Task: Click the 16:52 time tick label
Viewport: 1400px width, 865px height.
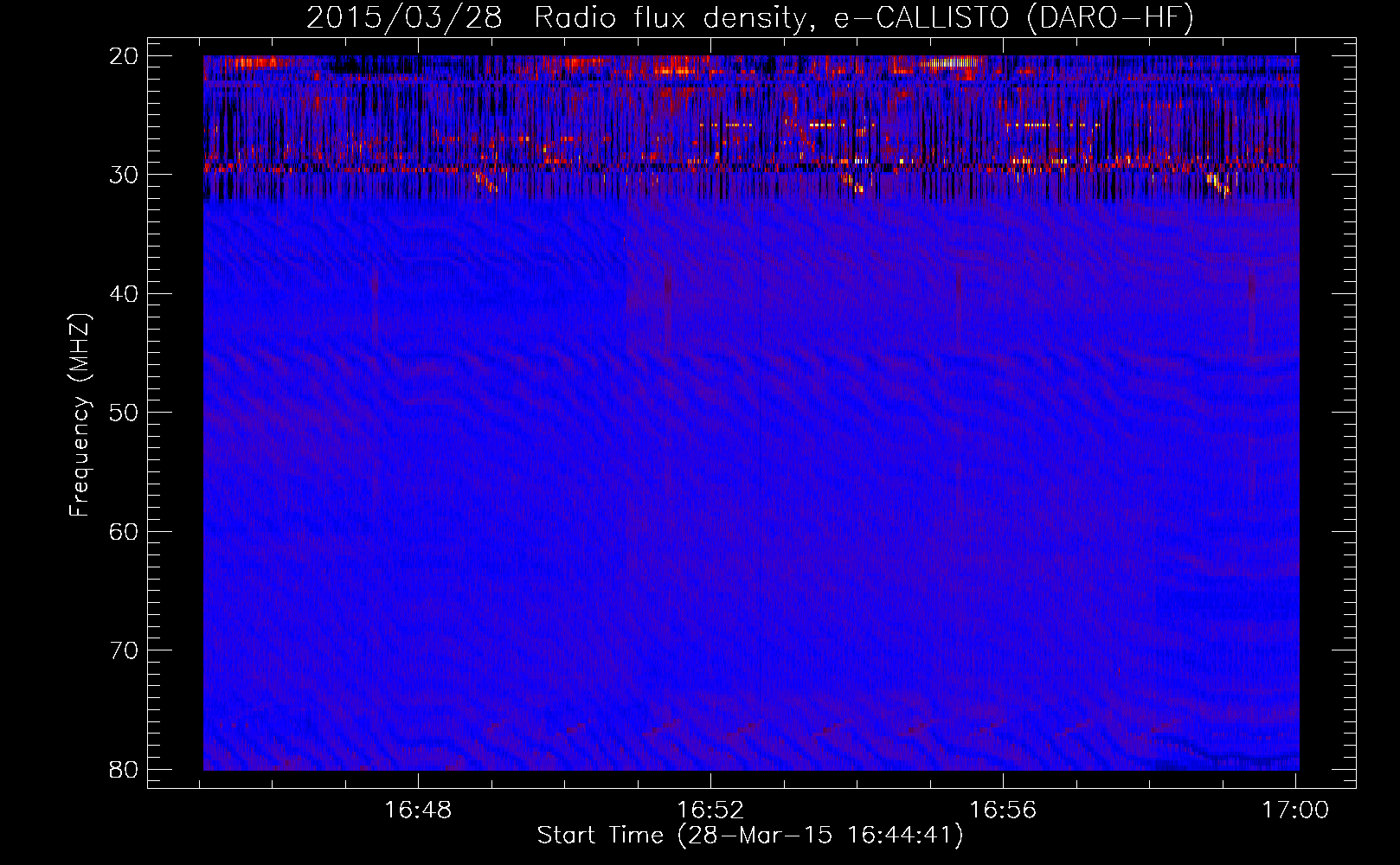Action: coord(710,810)
